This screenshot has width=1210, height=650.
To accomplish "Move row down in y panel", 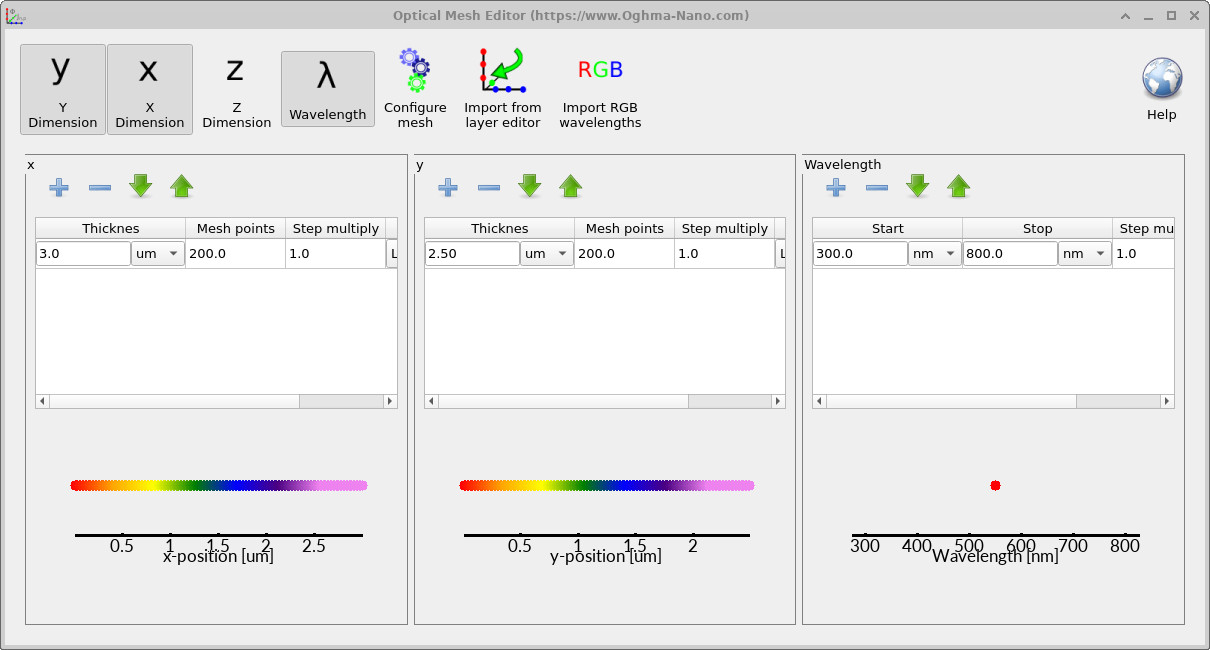I will [x=530, y=186].
